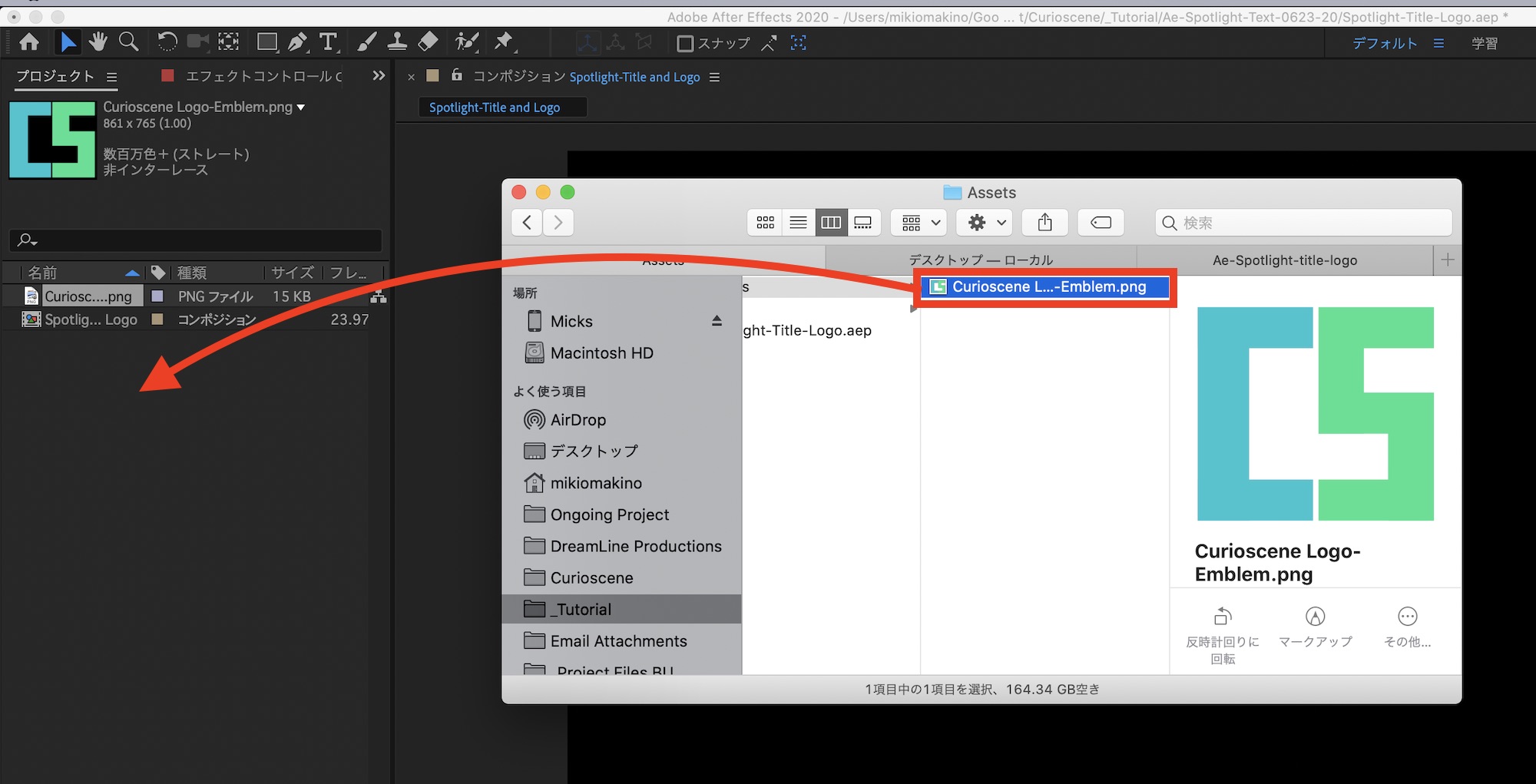Select the Clone Stamp tool
Viewport: 1536px width, 784px height.
(x=397, y=42)
